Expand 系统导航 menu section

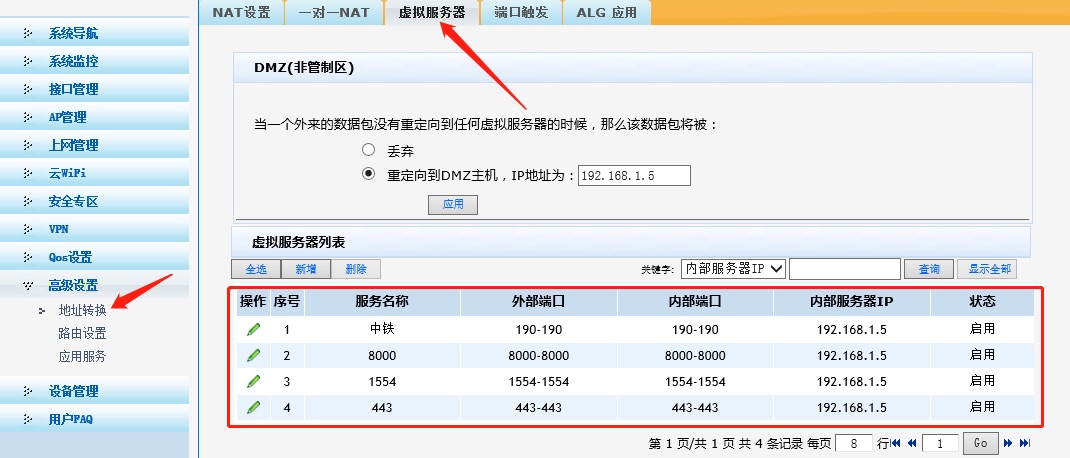[x=94, y=33]
